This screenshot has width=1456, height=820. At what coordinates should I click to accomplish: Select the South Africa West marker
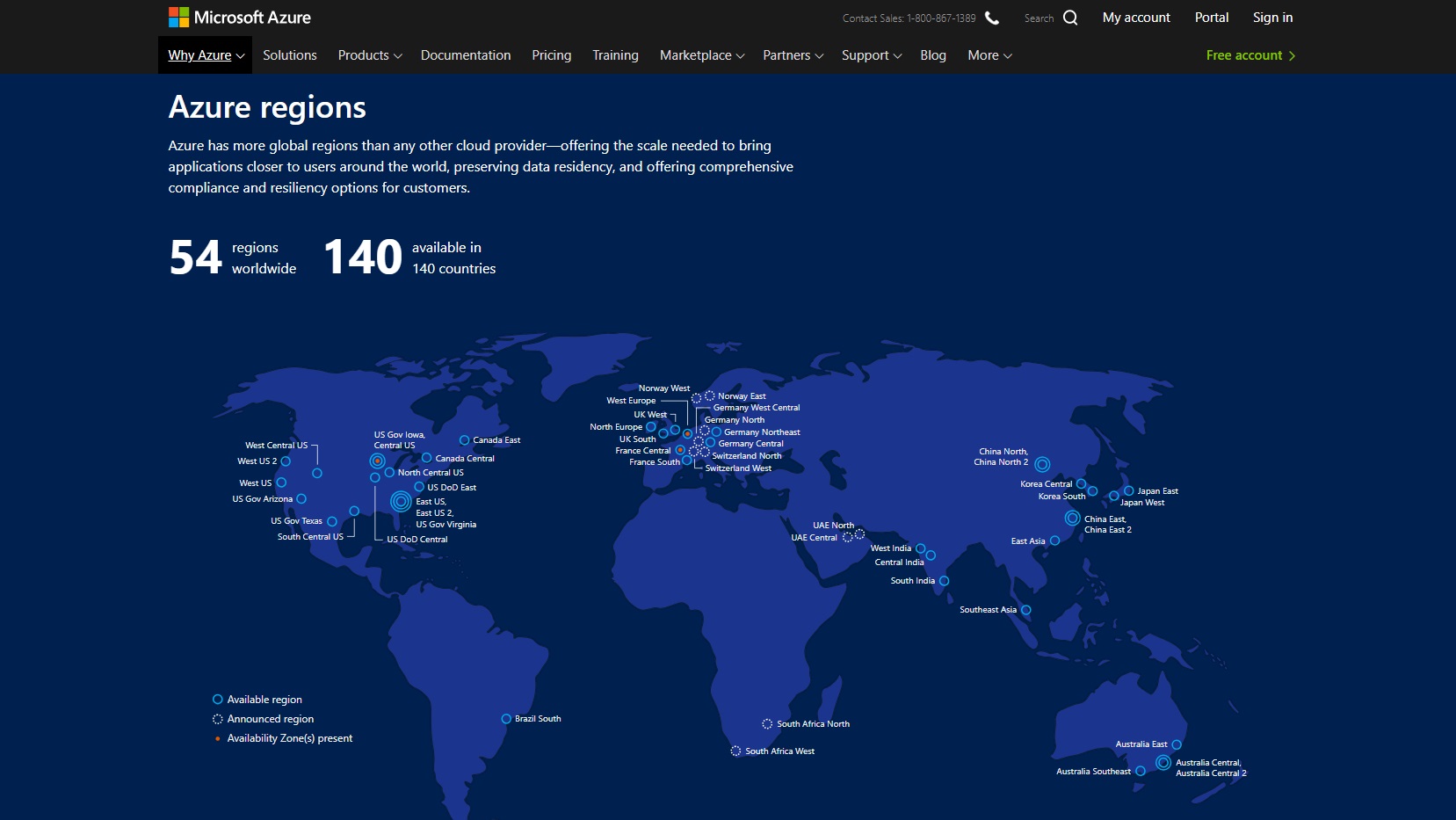pos(735,751)
